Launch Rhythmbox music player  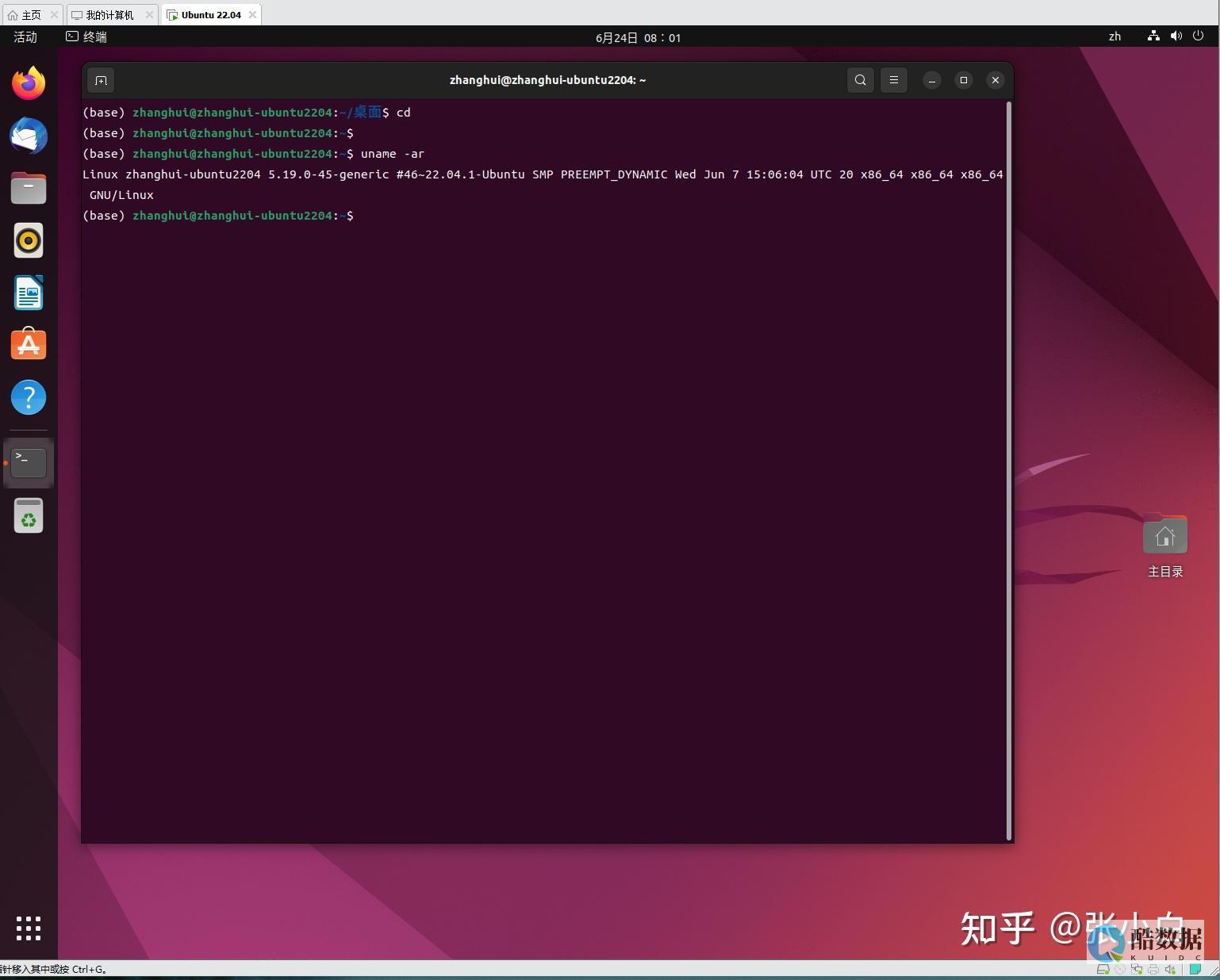click(29, 240)
